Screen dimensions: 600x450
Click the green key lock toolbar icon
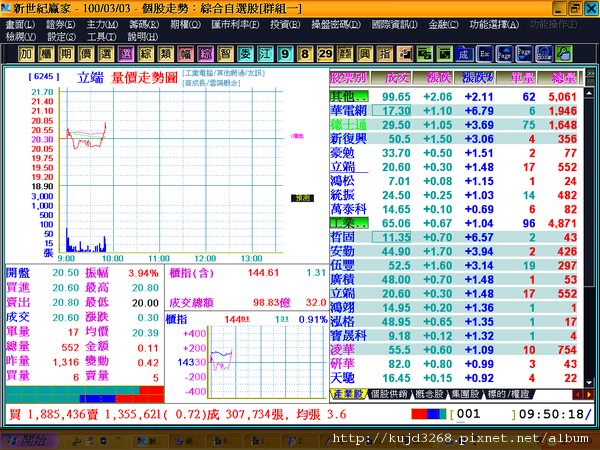(x=564, y=54)
